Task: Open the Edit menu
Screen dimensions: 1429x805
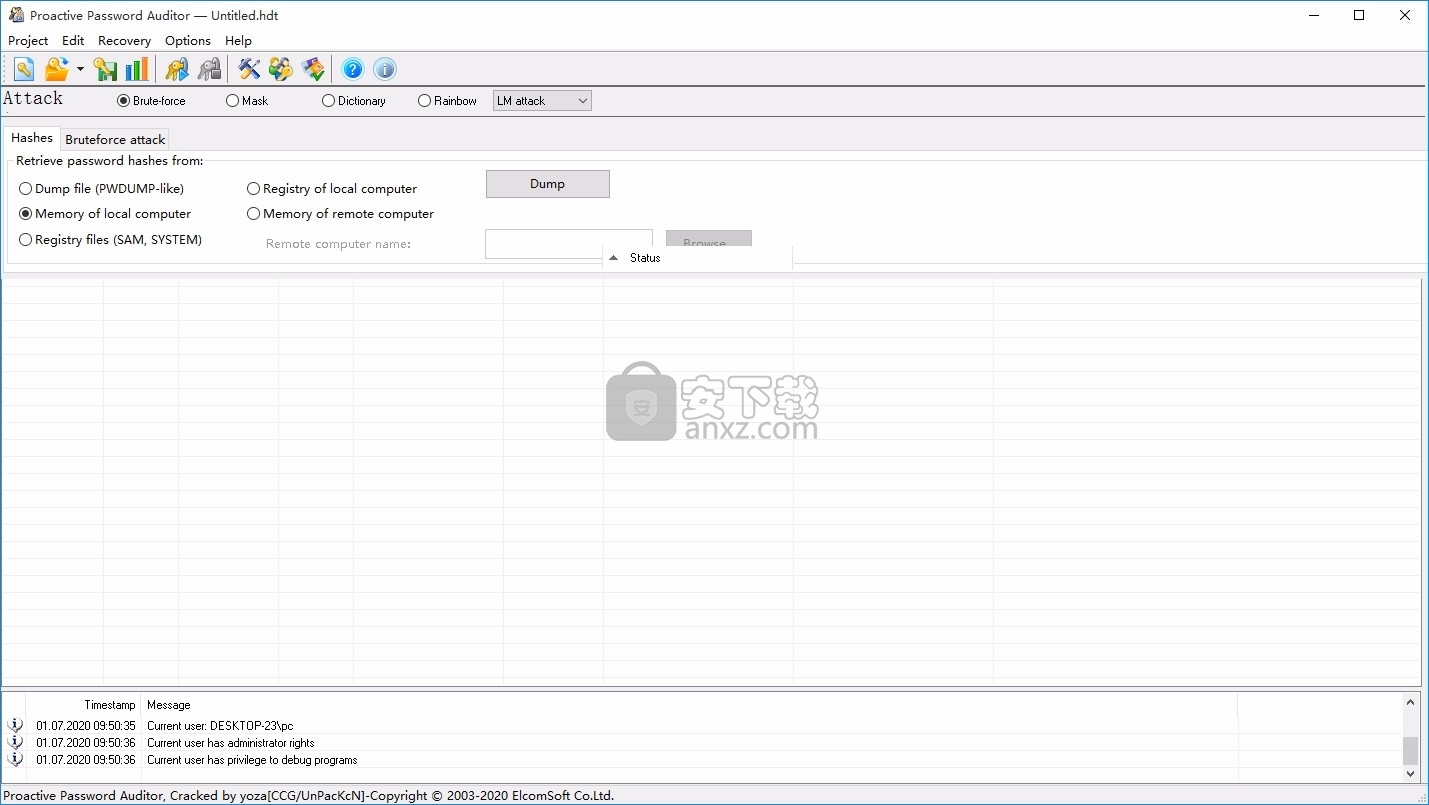Action: tap(73, 40)
